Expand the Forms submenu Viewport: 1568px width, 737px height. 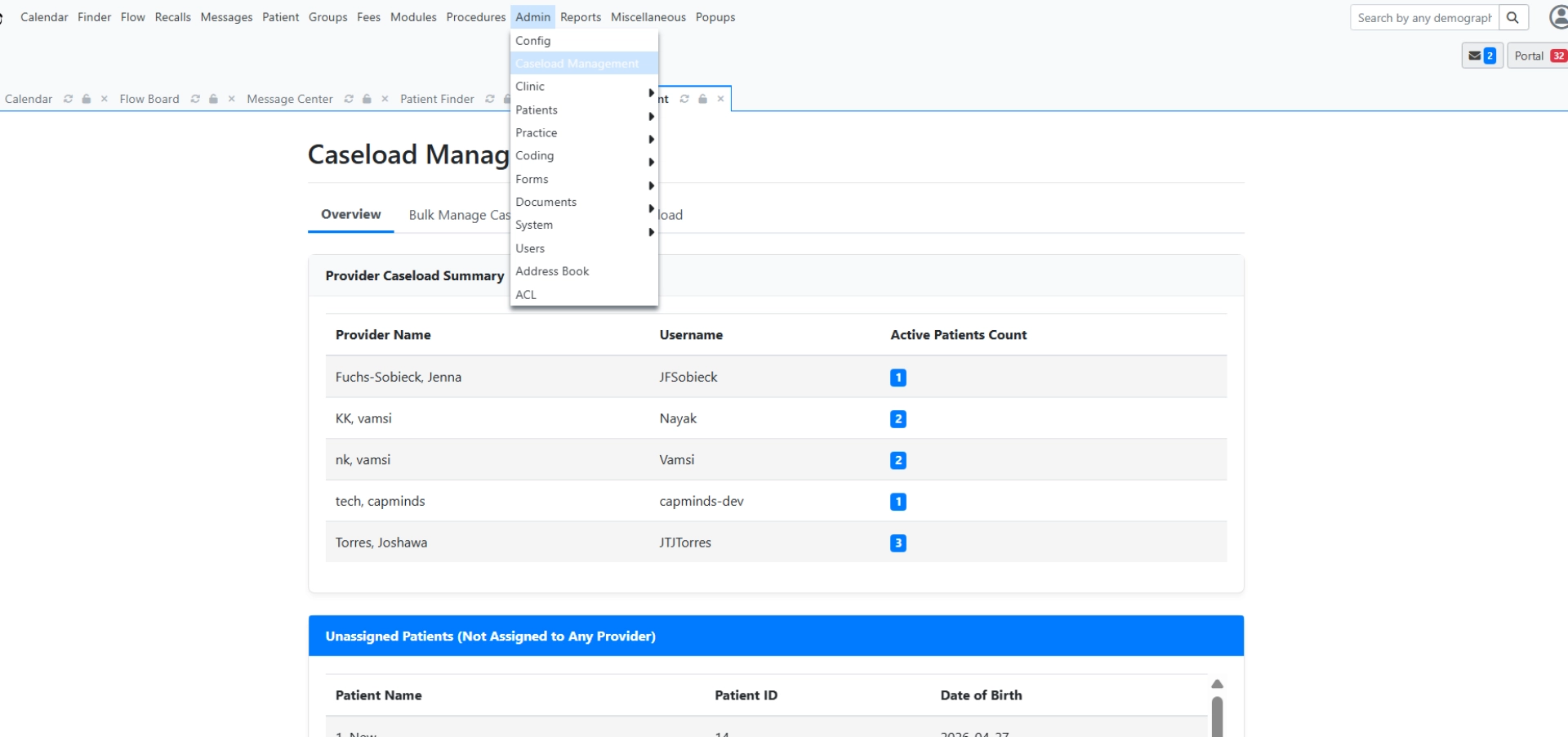tap(584, 179)
